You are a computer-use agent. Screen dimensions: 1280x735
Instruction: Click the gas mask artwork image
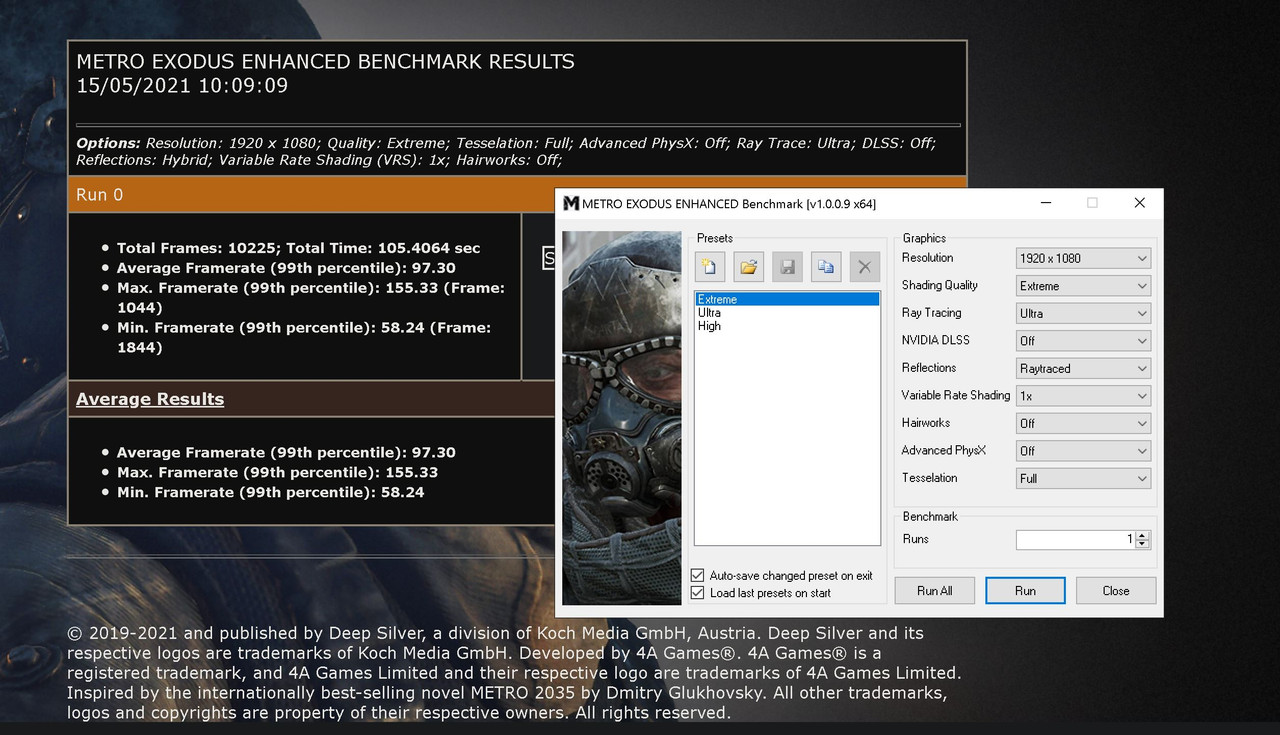621,418
